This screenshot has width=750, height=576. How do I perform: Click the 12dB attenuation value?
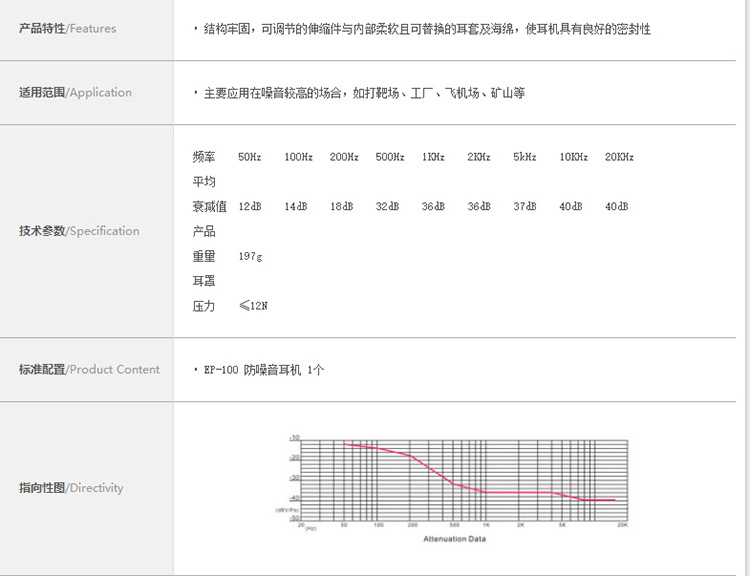(250, 207)
